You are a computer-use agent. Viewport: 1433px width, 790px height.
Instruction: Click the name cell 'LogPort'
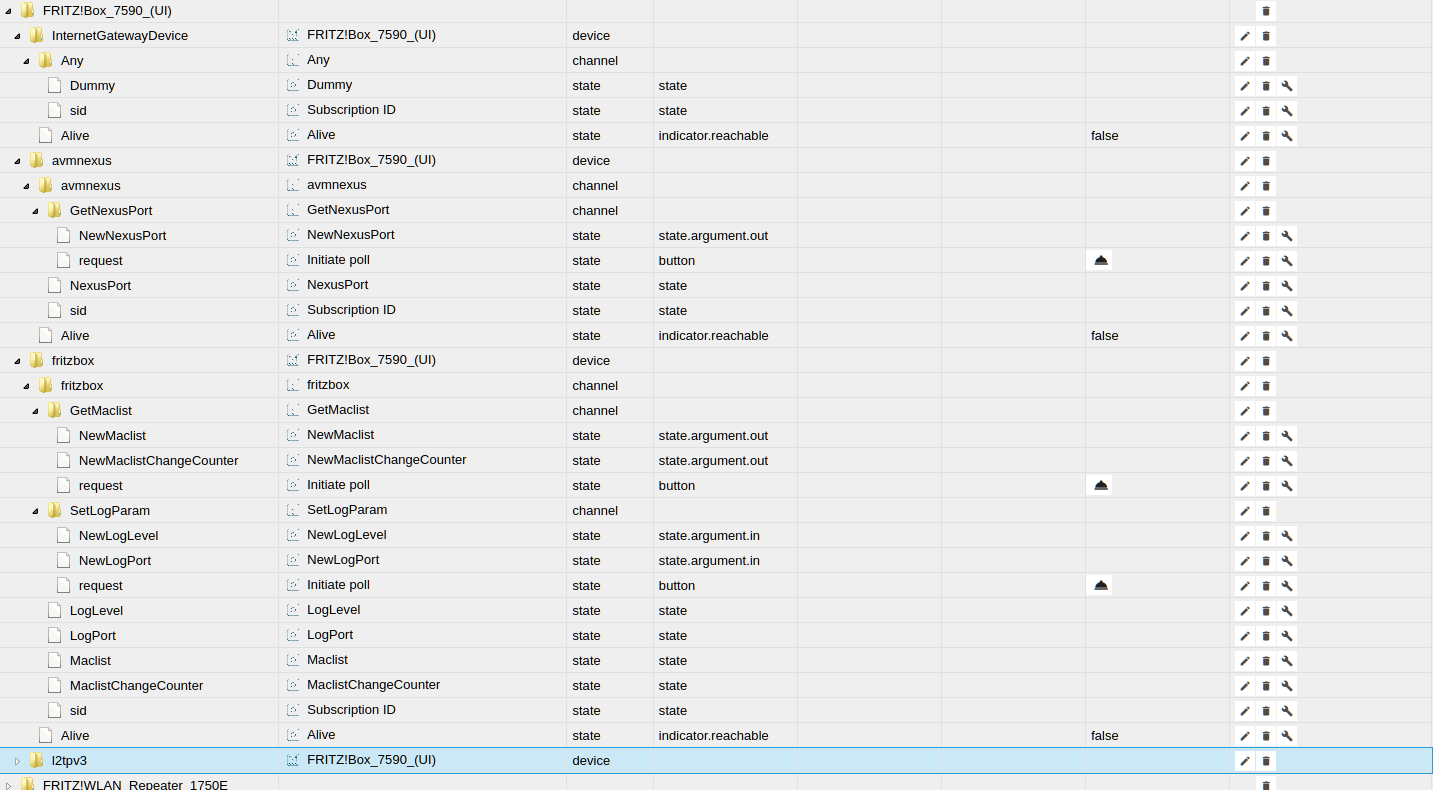click(330, 635)
